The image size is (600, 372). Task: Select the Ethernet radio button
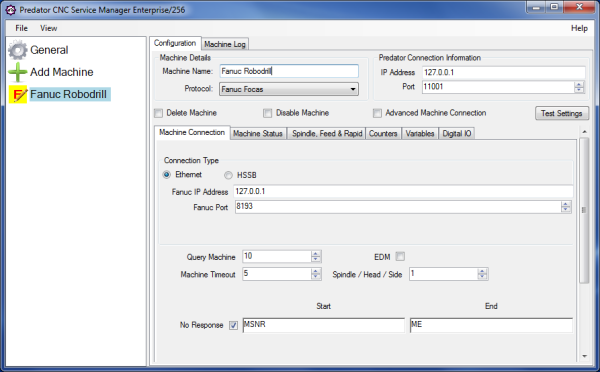(x=166, y=175)
